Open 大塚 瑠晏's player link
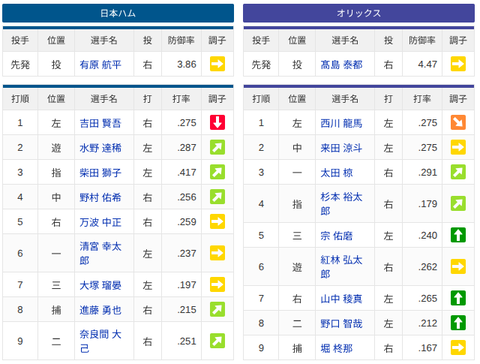Image resolution: width=480 pixels, height=364 pixels. 100,285
